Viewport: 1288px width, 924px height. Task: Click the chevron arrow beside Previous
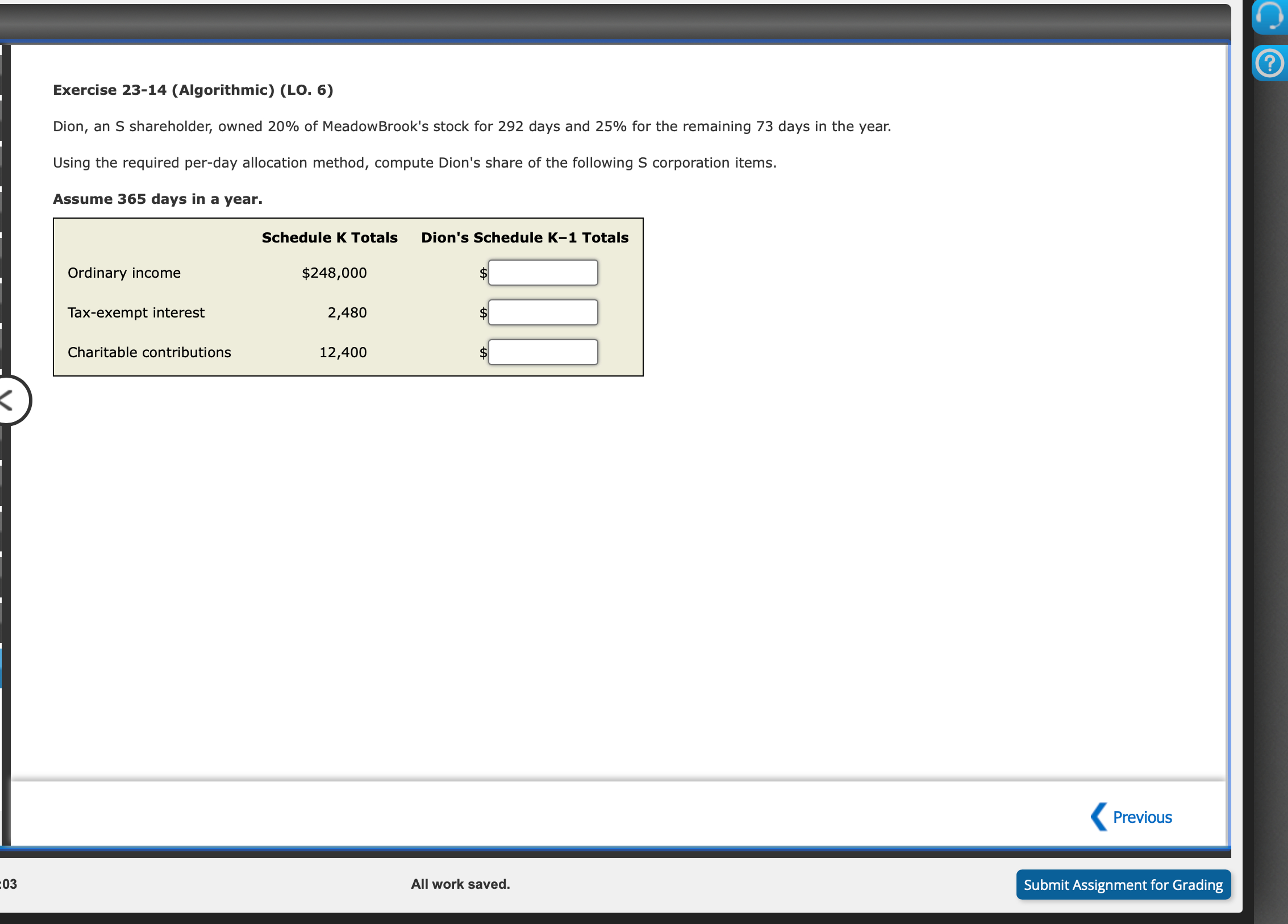[x=1099, y=817]
